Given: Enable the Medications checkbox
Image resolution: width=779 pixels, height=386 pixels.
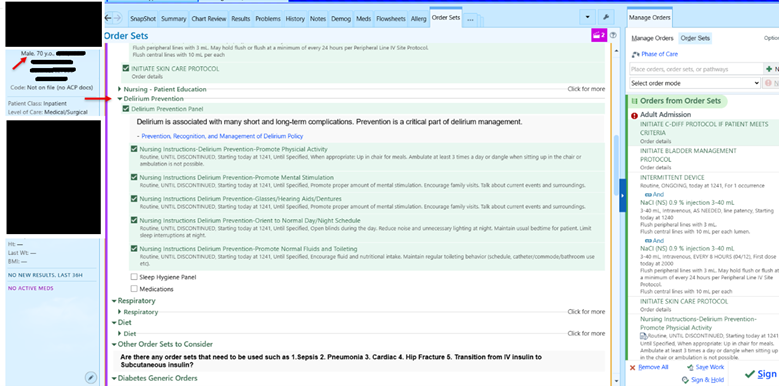Looking at the screenshot, I should click(134, 289).
